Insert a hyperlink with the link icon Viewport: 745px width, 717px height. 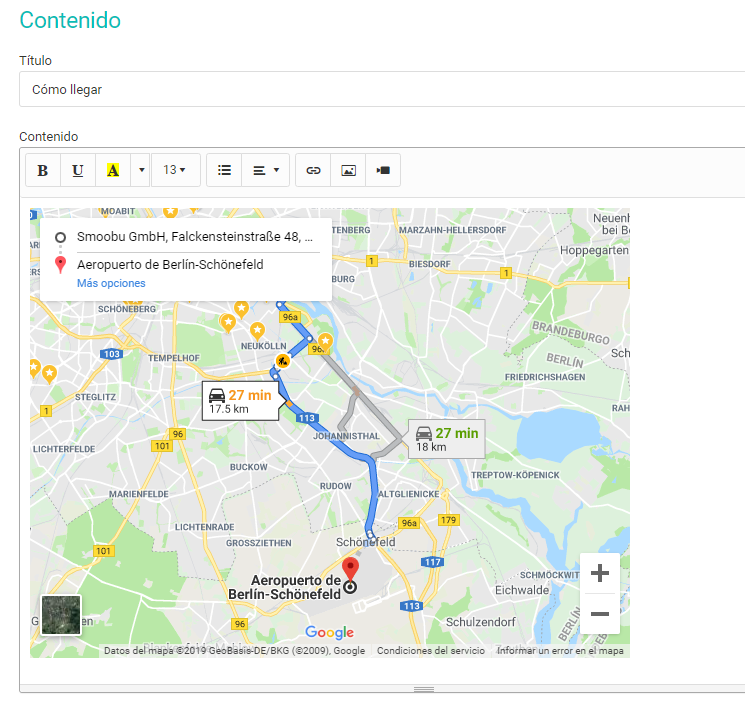[x=313, y=170]
